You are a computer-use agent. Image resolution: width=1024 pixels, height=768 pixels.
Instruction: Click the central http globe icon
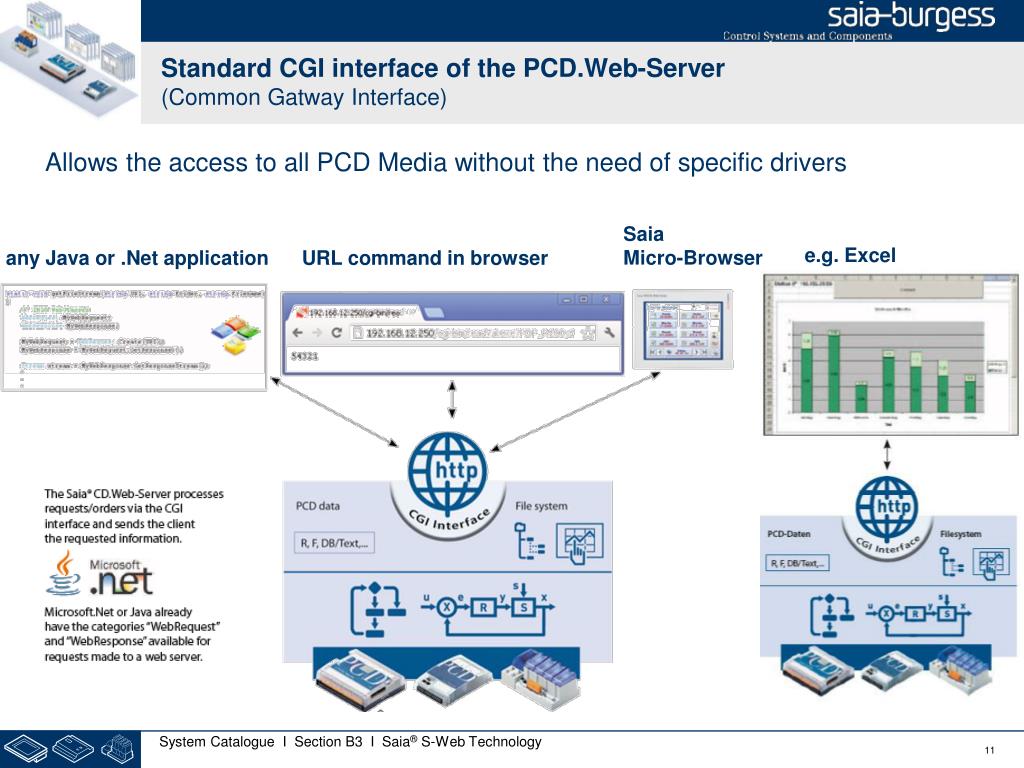[448, 472]
